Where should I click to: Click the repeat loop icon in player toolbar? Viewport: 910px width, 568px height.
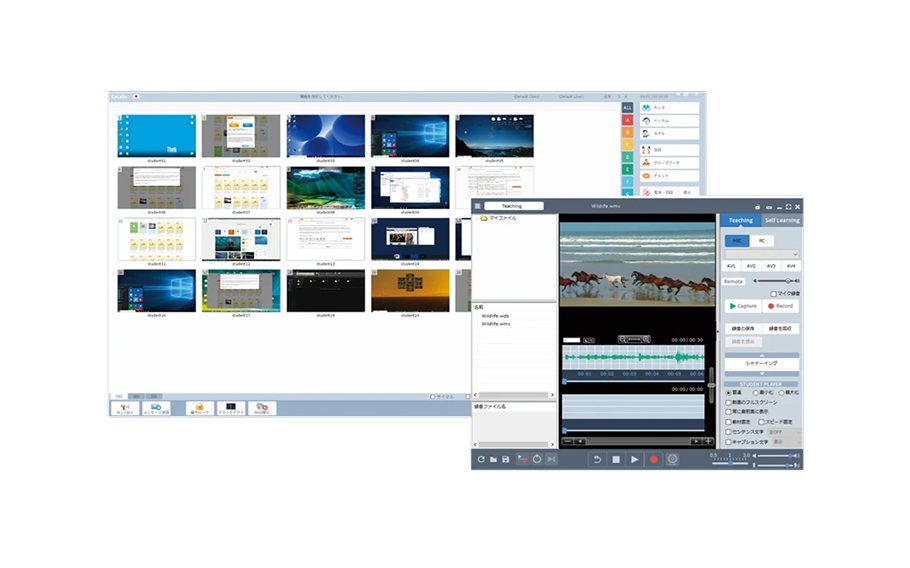click(x=537, y=459)
